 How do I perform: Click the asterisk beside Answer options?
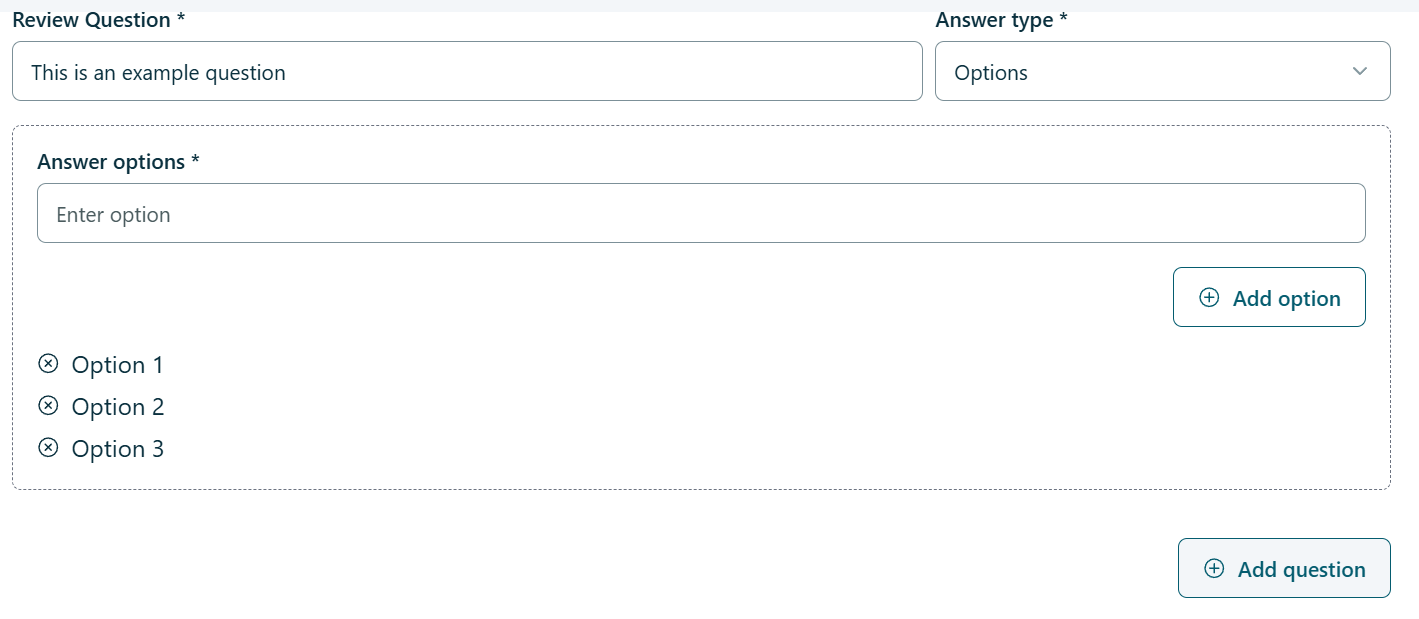196,161
